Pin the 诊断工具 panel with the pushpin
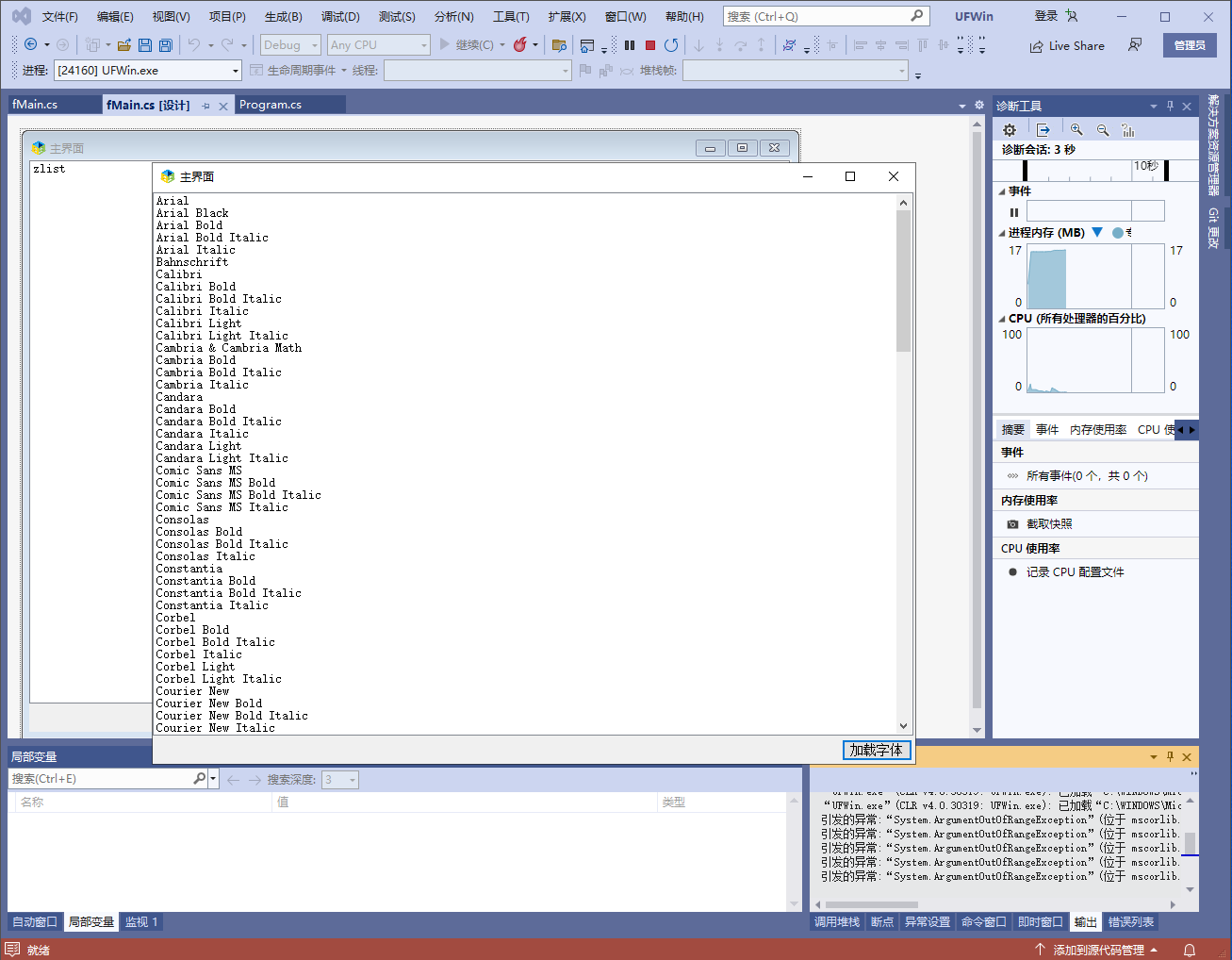 pos(1170,106)
